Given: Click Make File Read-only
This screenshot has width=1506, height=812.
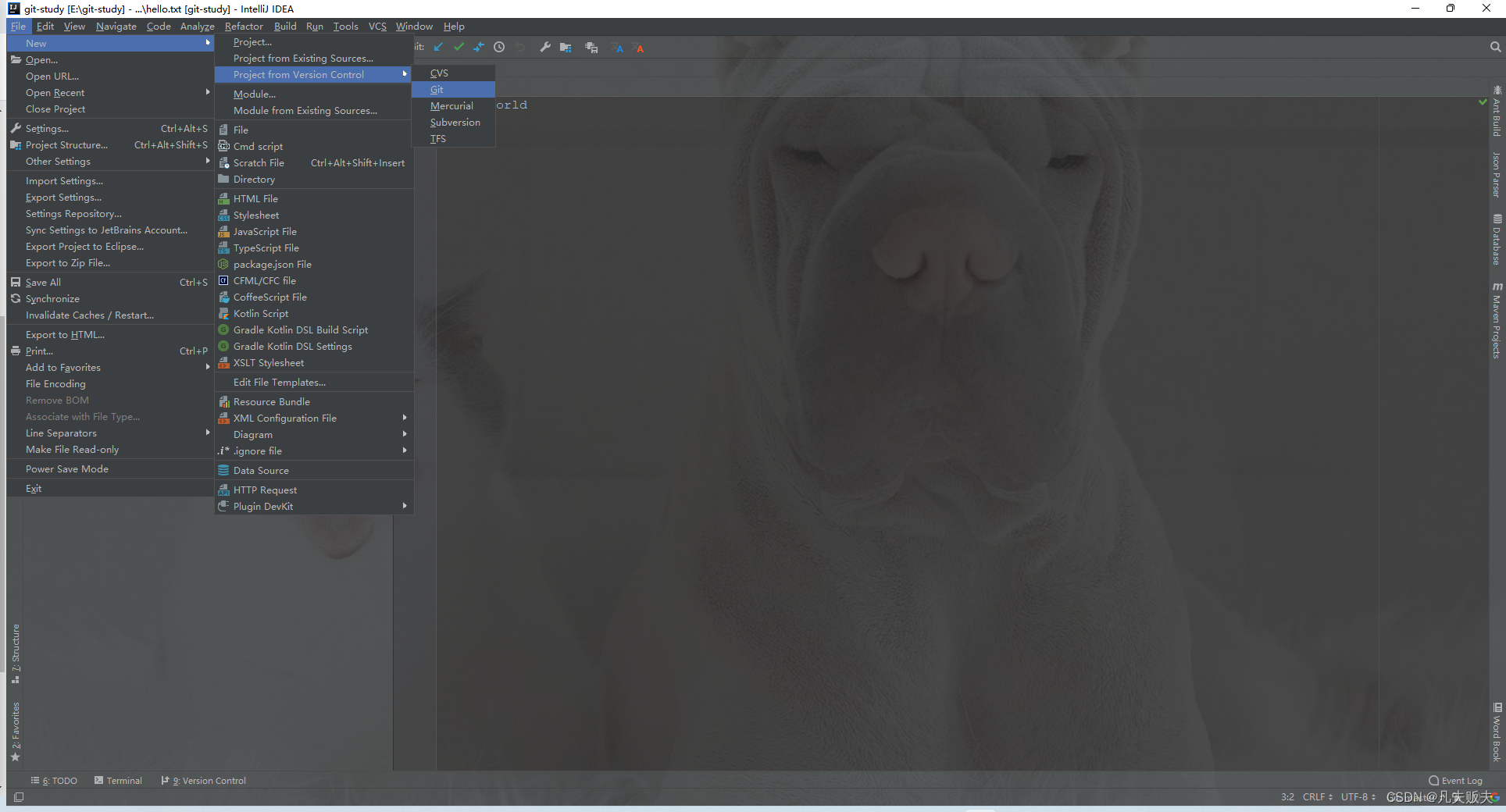Looking at the screenshot, I should (110, 449).
